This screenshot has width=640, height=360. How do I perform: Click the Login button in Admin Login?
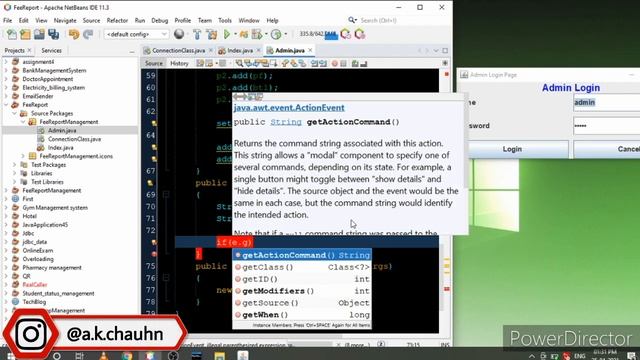[512, 149]
